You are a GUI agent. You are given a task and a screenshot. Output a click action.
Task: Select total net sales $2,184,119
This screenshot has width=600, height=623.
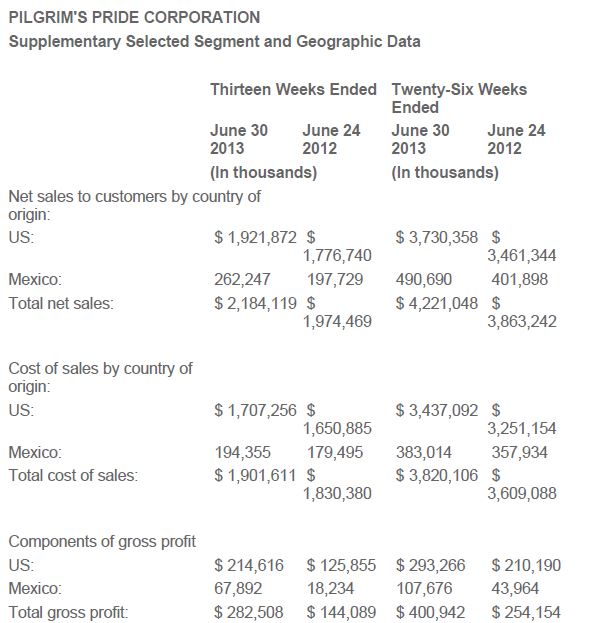[256, 303]
